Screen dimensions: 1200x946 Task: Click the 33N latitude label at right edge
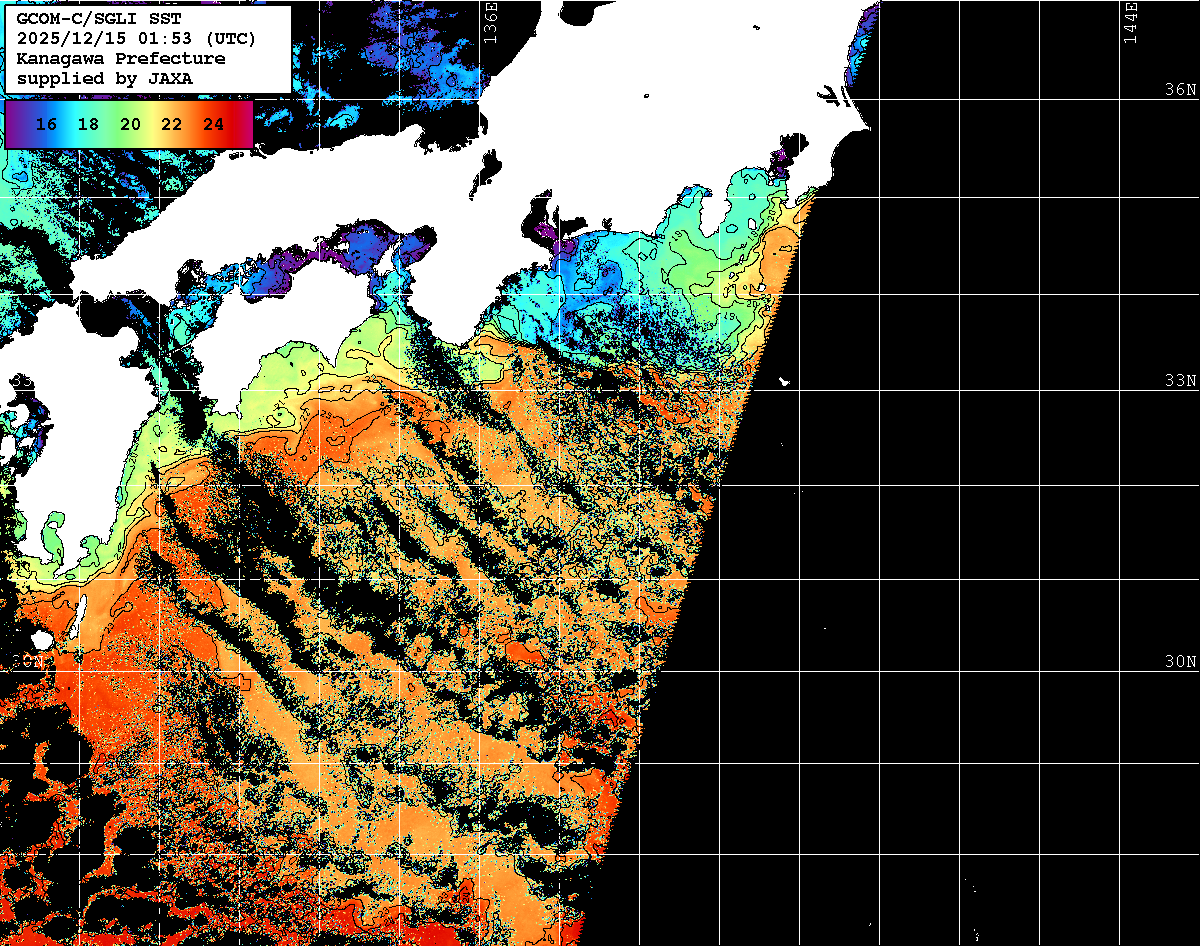click(x=1180, y=381)
